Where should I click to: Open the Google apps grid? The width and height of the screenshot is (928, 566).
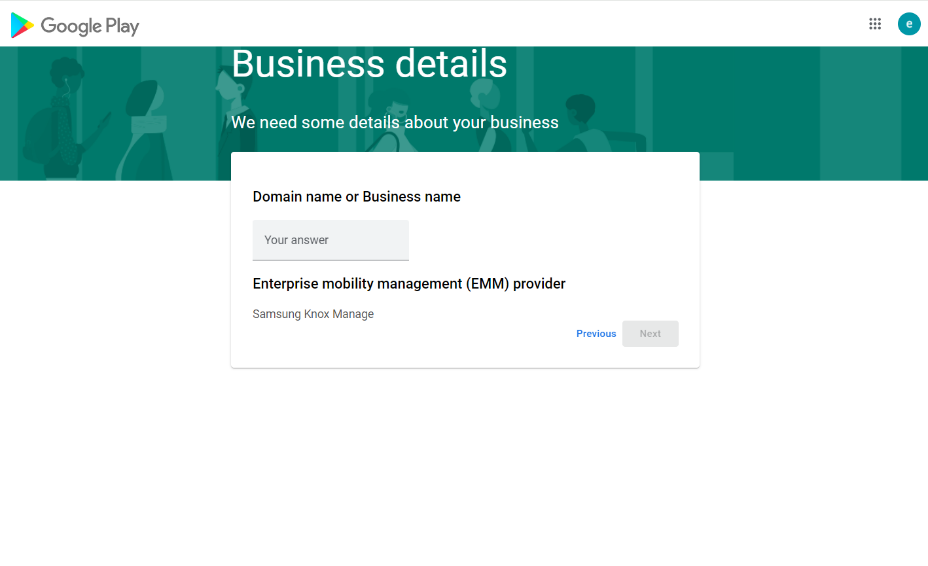[875, 24]
